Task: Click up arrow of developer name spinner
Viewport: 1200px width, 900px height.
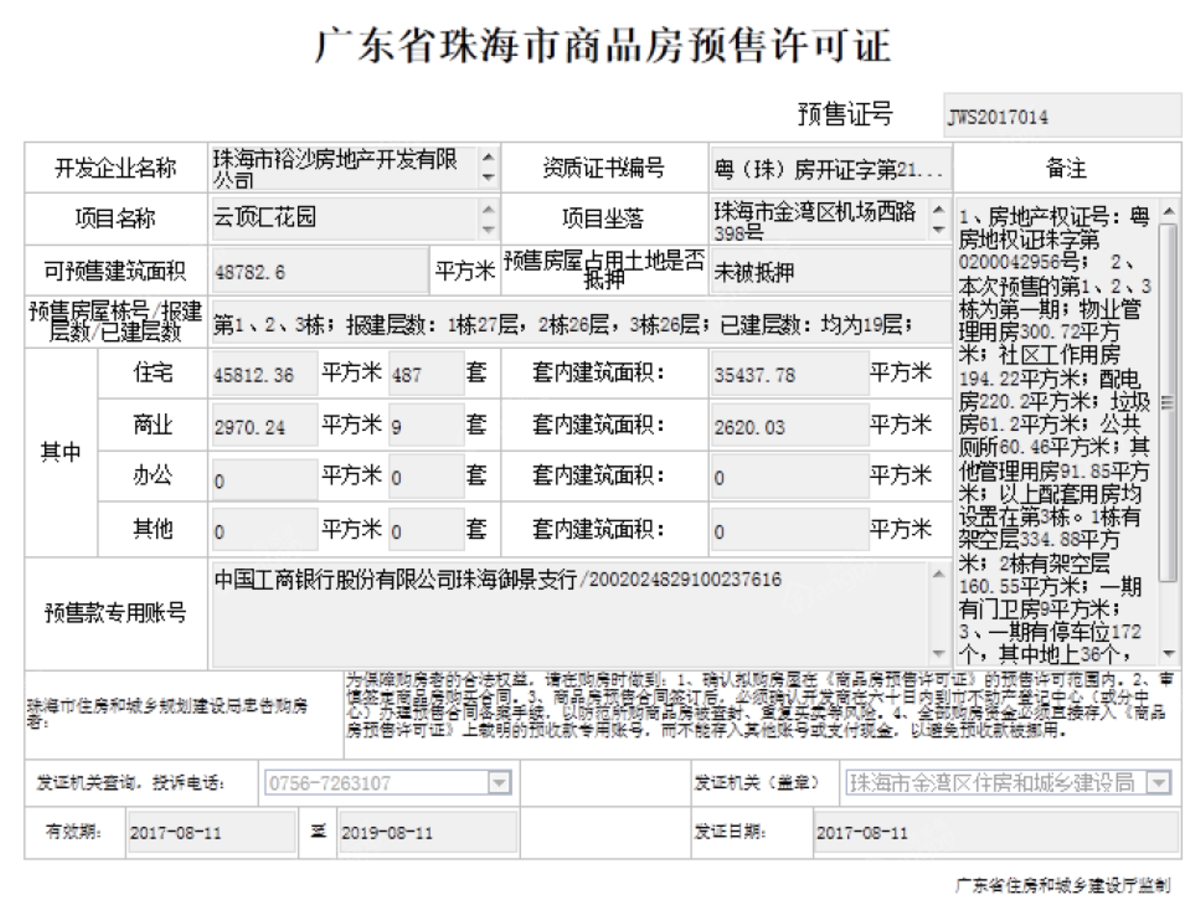Action: point(487,160)
